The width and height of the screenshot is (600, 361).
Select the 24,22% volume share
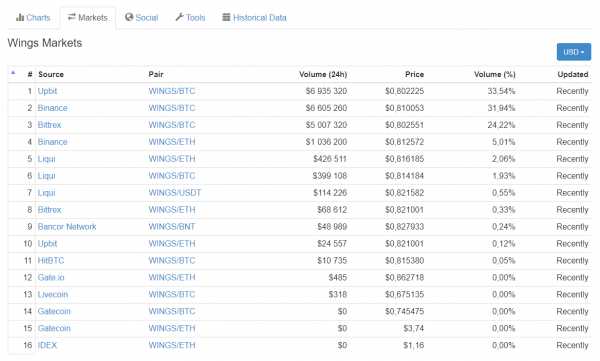coord(501,125)
